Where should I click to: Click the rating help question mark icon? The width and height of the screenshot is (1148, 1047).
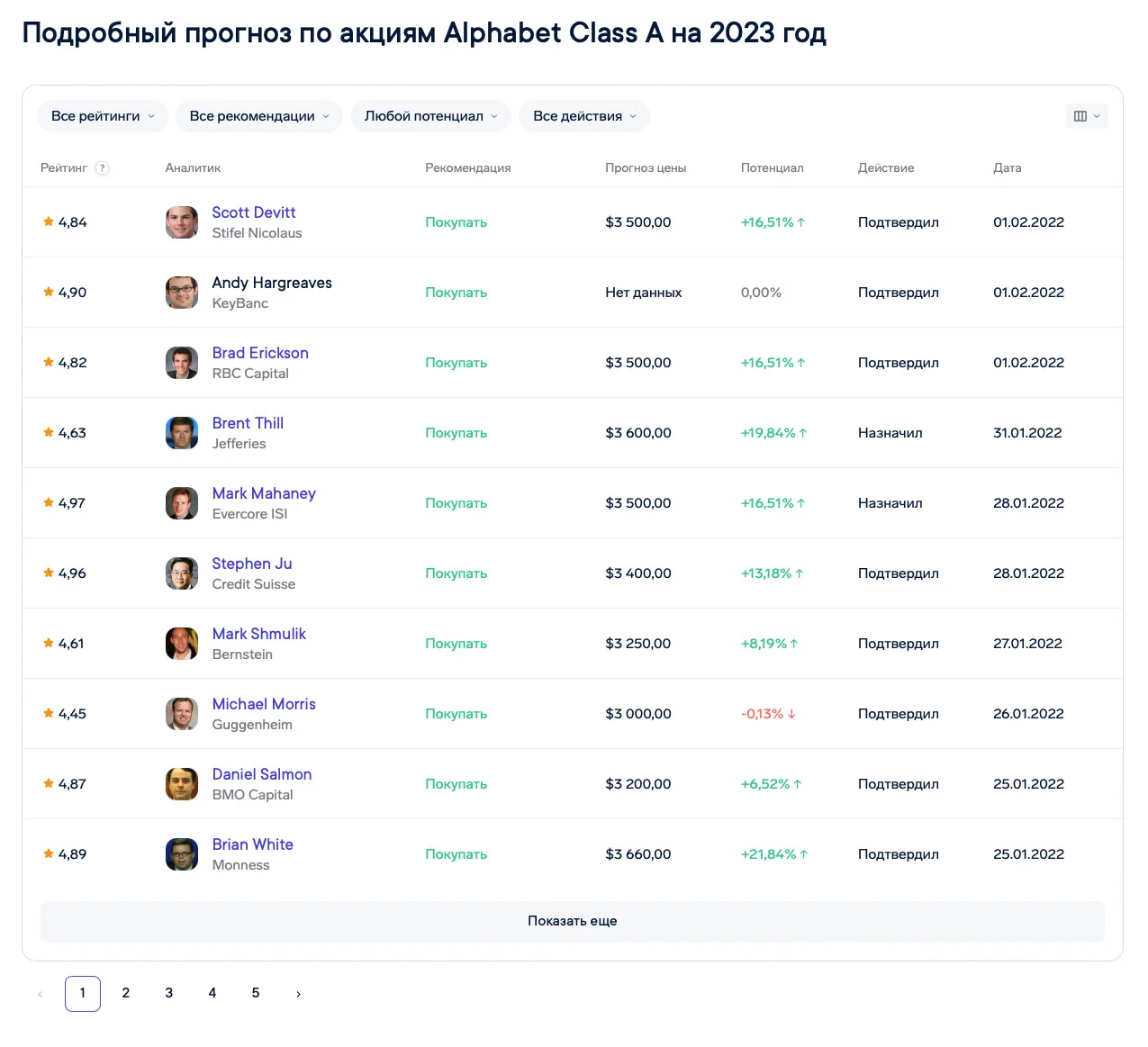coord(103,168)
